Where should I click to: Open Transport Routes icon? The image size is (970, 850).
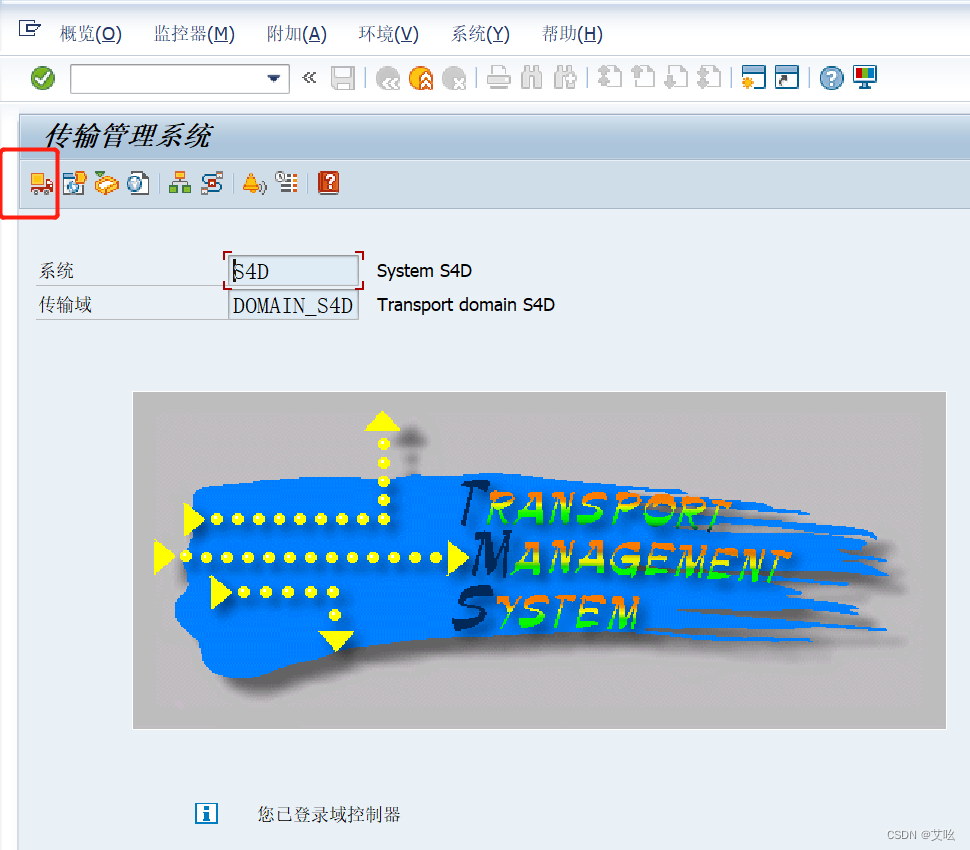click(x=212, y=183)
